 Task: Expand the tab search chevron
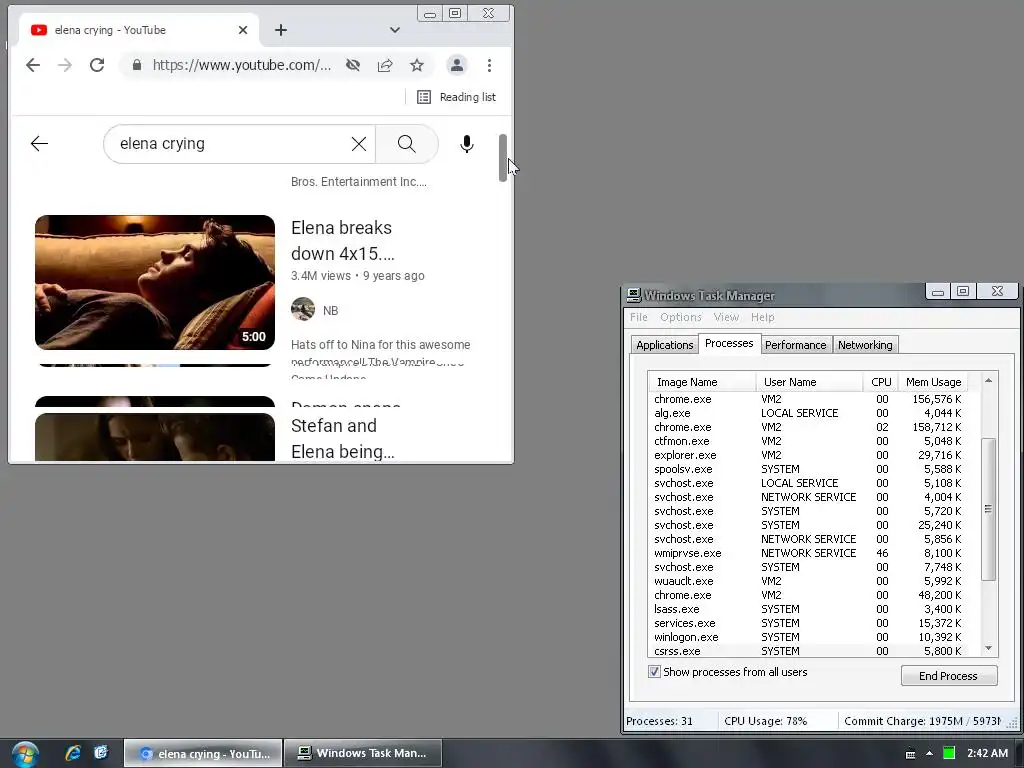point(394,30)
